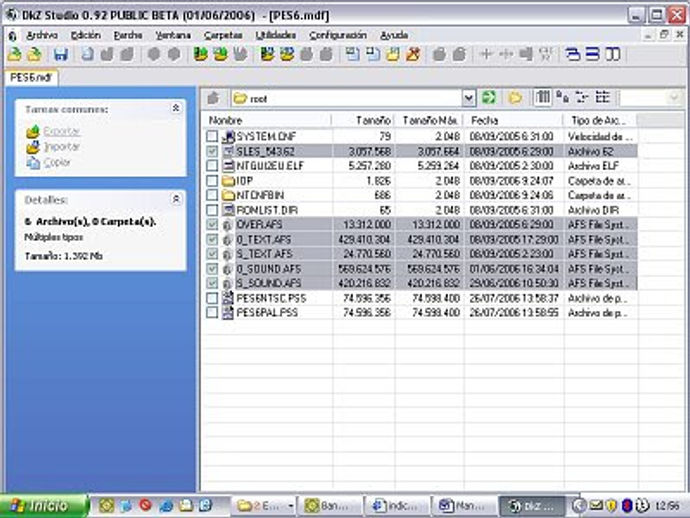The image size is (690, 518).
Task: Click the Tipo de Arc... column header
Action: point(601,120)
